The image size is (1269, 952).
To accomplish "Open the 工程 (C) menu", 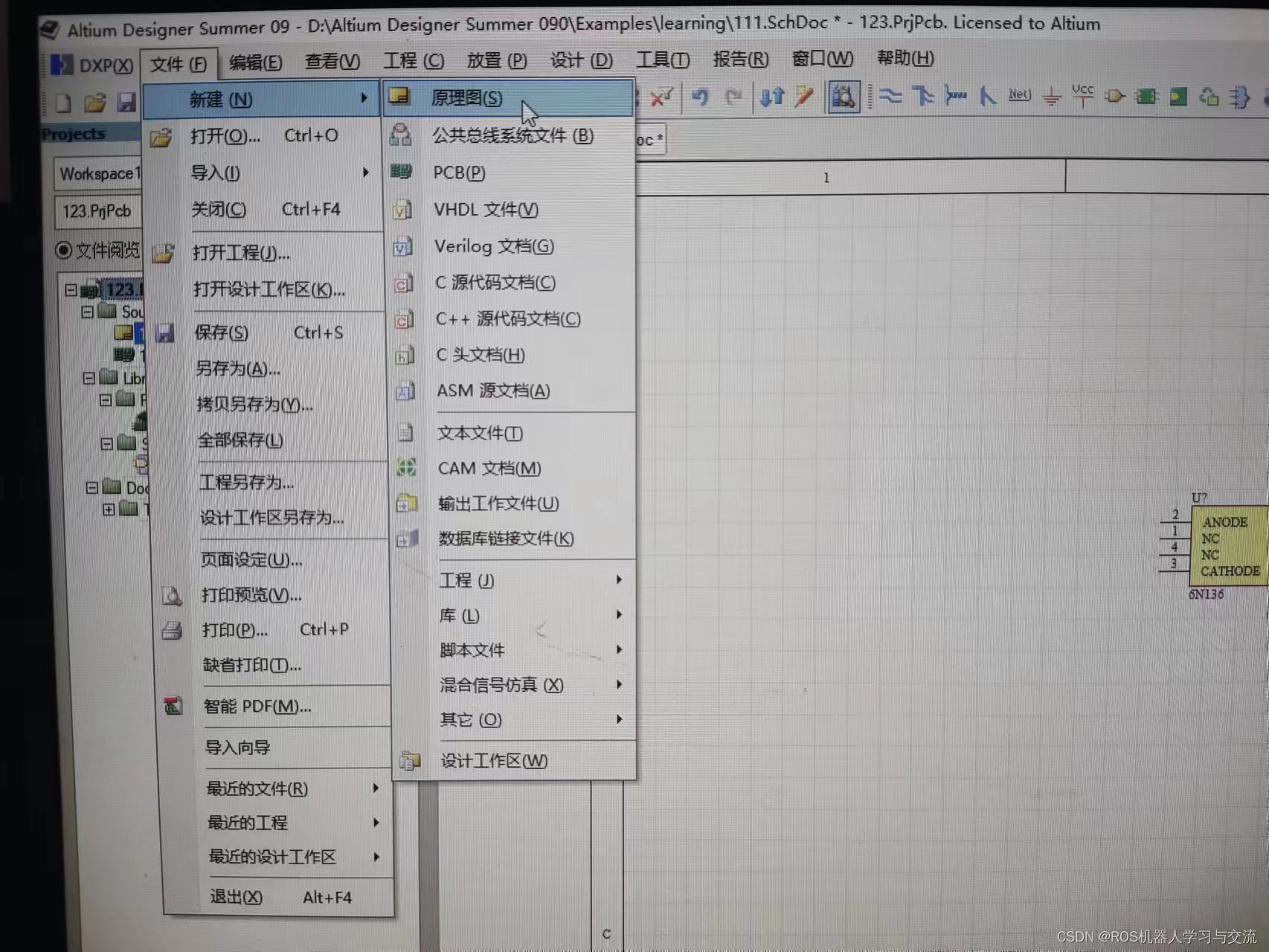I will click(x=414, y=60).
